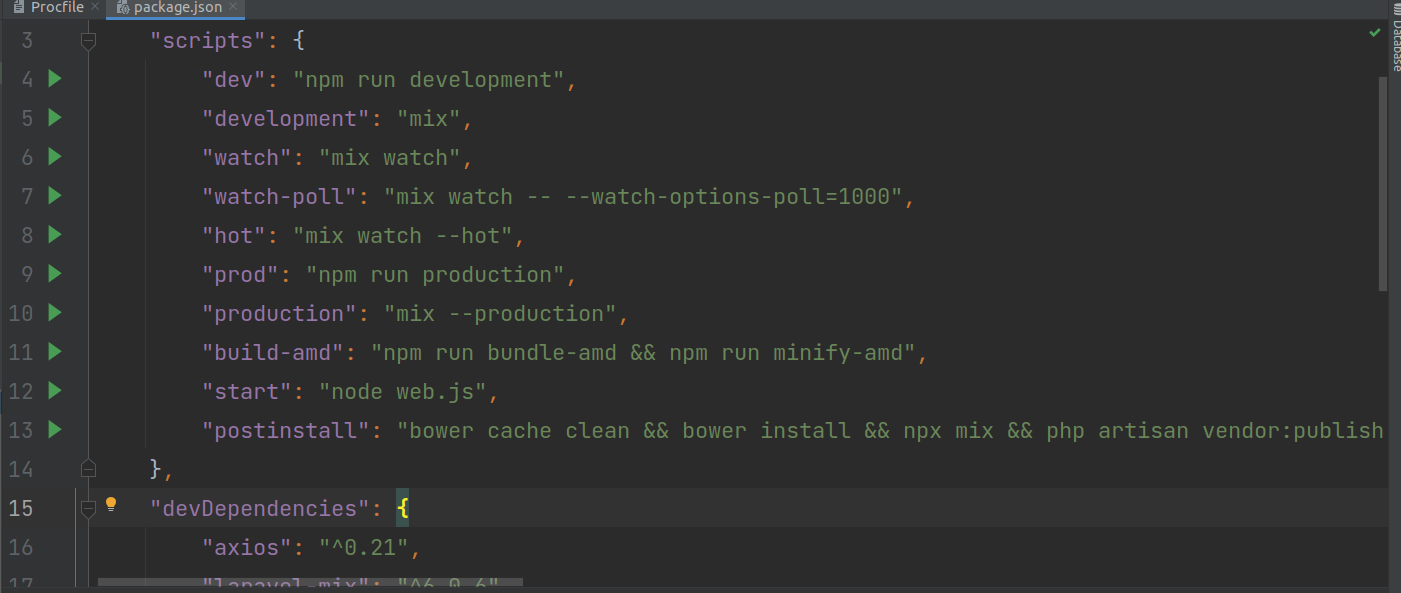Screen dimensions: 1401x593
Task: Click the "watch-poll" key
Action: coord(279,197)
